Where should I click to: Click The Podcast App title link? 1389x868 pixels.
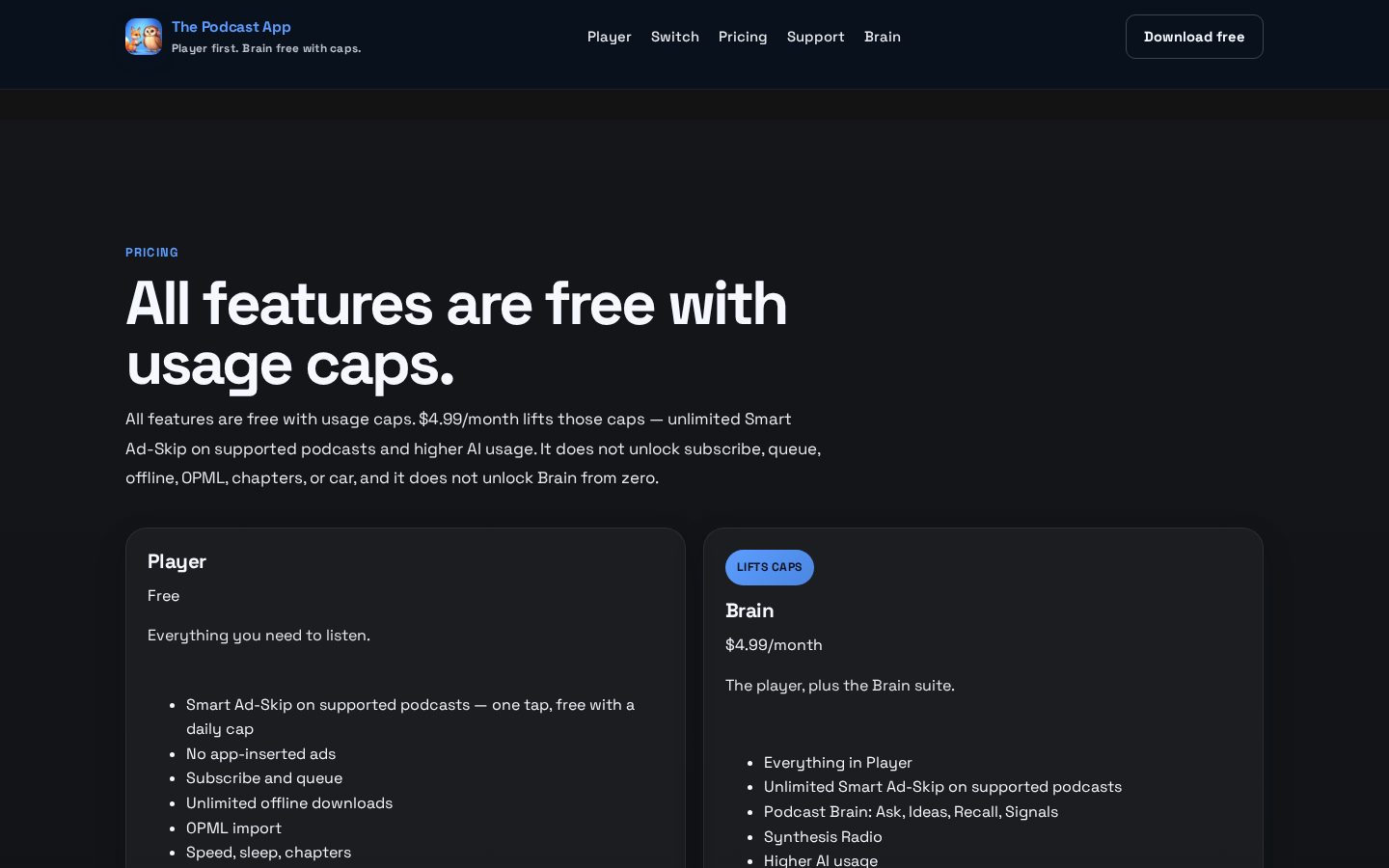231,27
